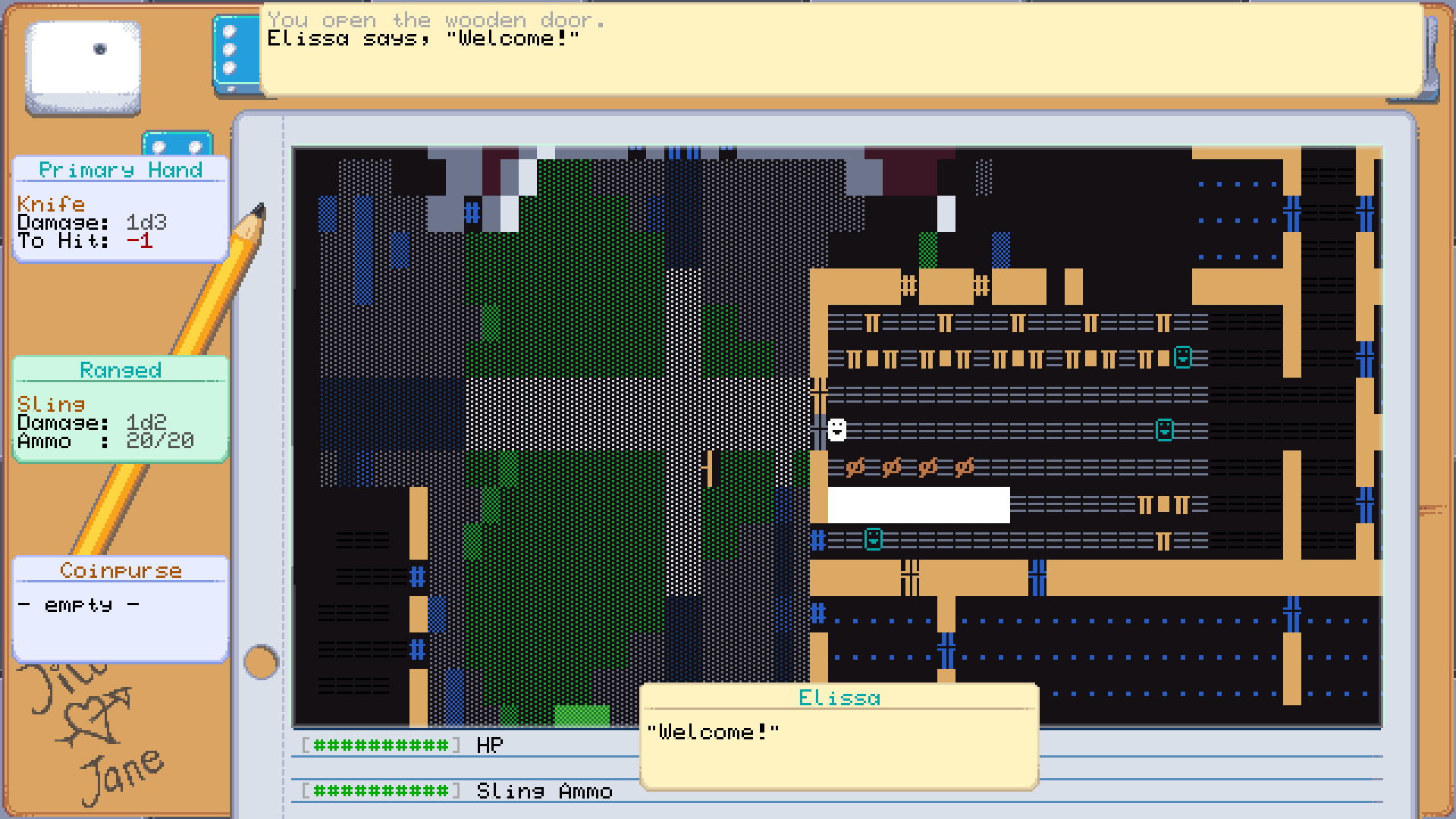Click the open wooden door on the grass path
The image size is (1456, 819).
[710, 468]
